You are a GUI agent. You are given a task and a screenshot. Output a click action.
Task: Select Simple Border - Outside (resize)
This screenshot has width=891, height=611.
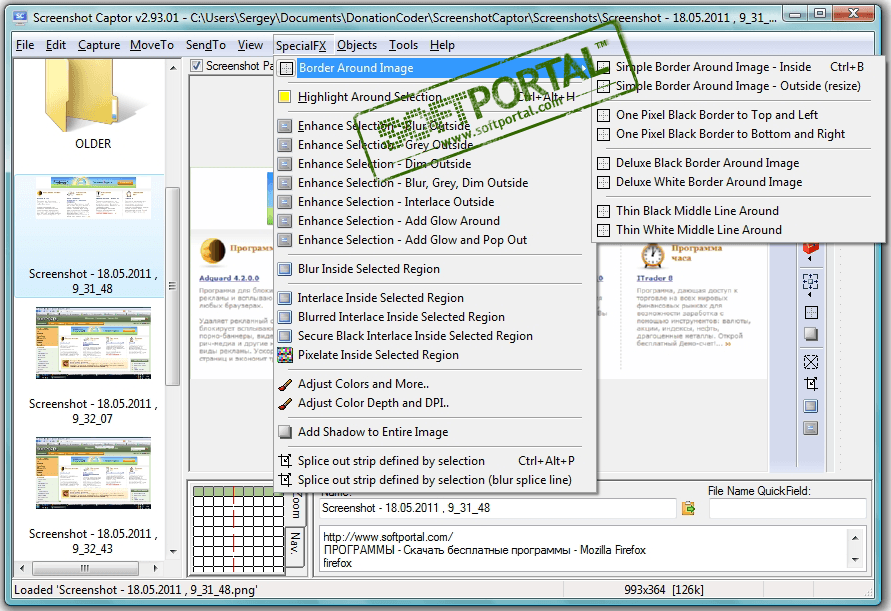[x=738, y=86]
